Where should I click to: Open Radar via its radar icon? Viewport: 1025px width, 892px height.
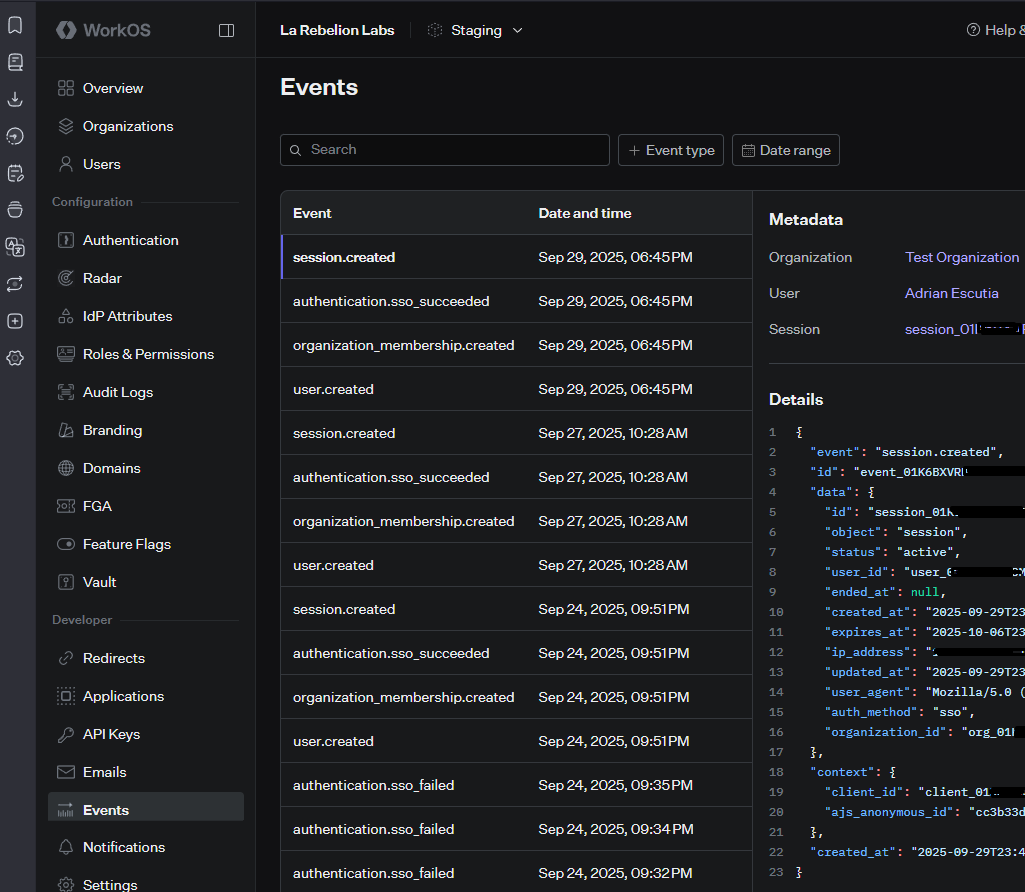pyautogui.click(x=66, y=278)
